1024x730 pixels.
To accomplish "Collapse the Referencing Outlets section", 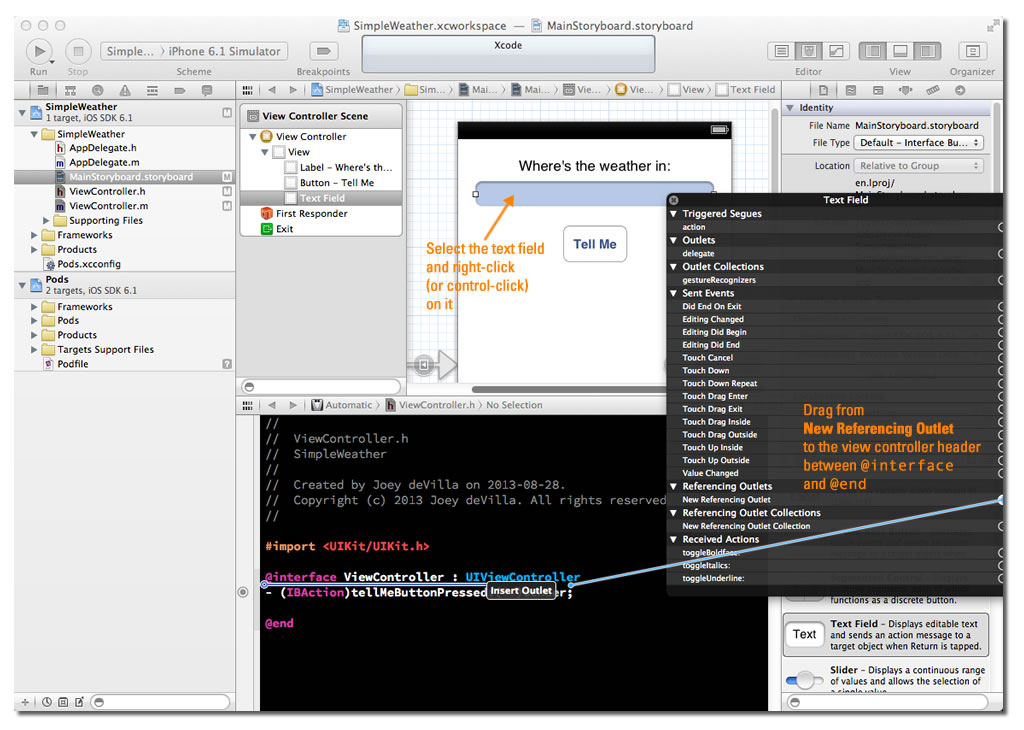I will point(673,486).
